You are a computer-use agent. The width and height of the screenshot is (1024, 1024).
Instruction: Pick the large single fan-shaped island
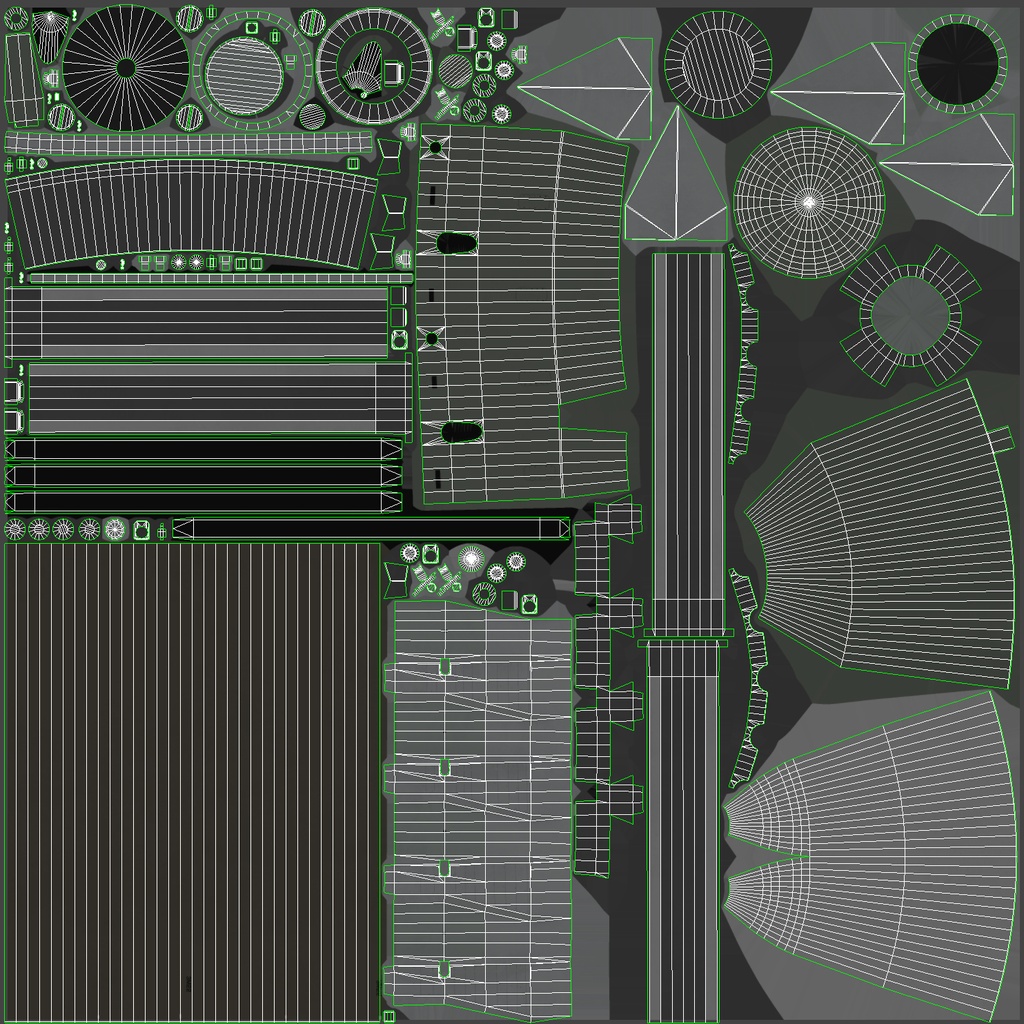880,534
